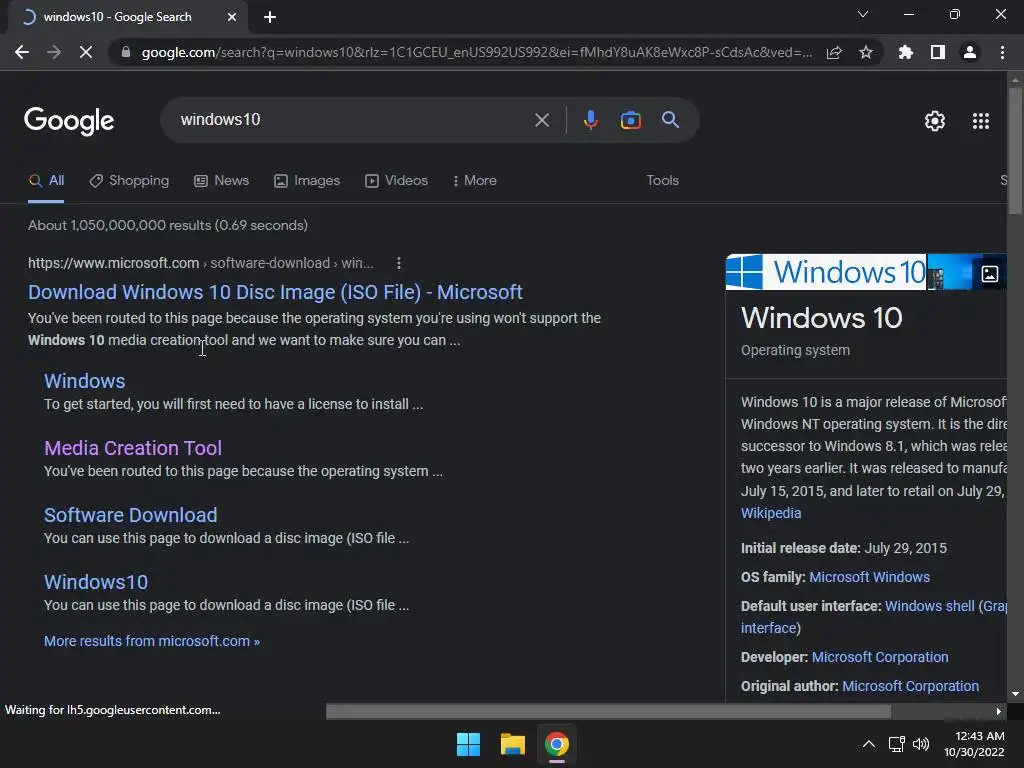
Task: Expand the More search categories
Action: point(475,181)
